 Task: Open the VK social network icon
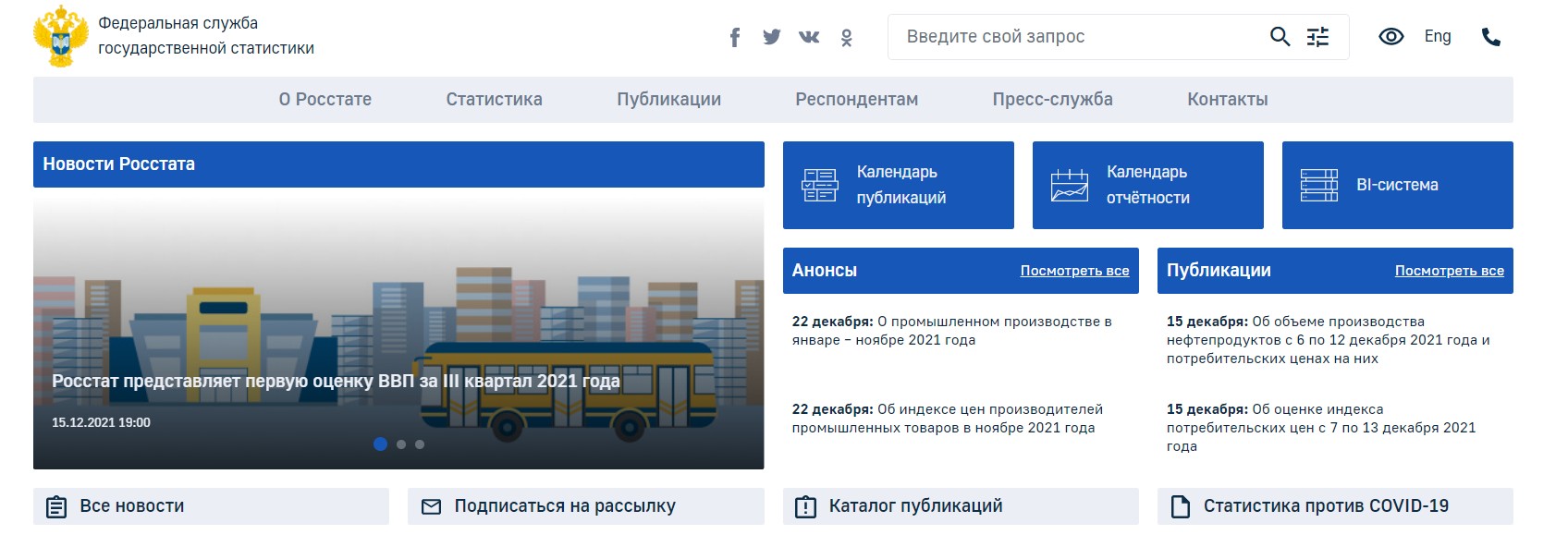pos(809,37)
